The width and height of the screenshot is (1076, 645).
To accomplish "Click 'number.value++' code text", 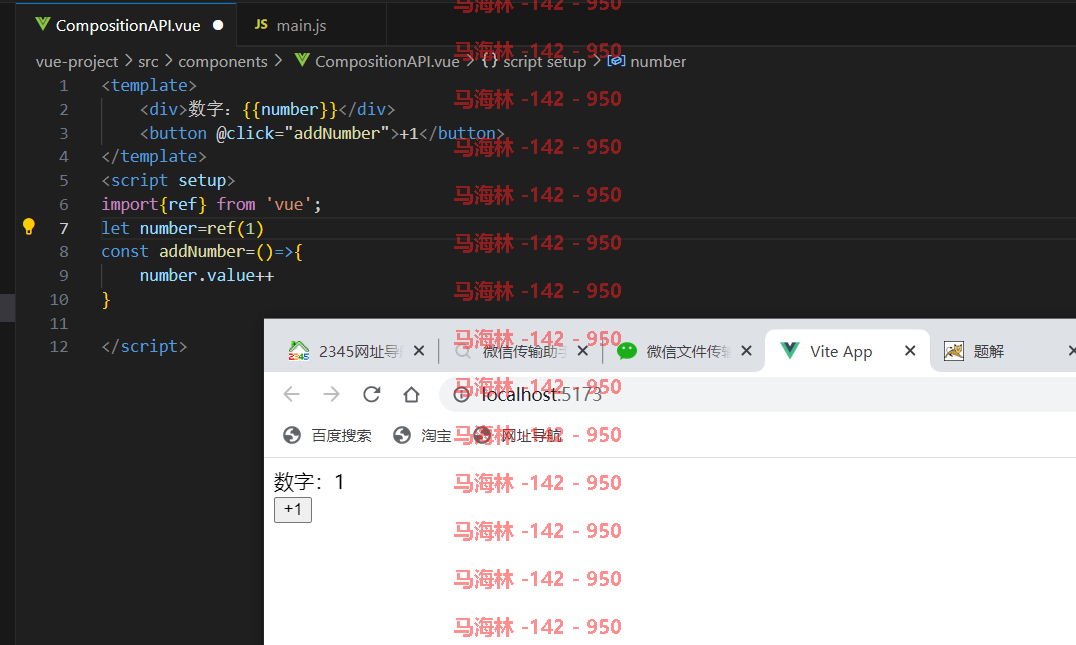I will click(x=207, y=276).
